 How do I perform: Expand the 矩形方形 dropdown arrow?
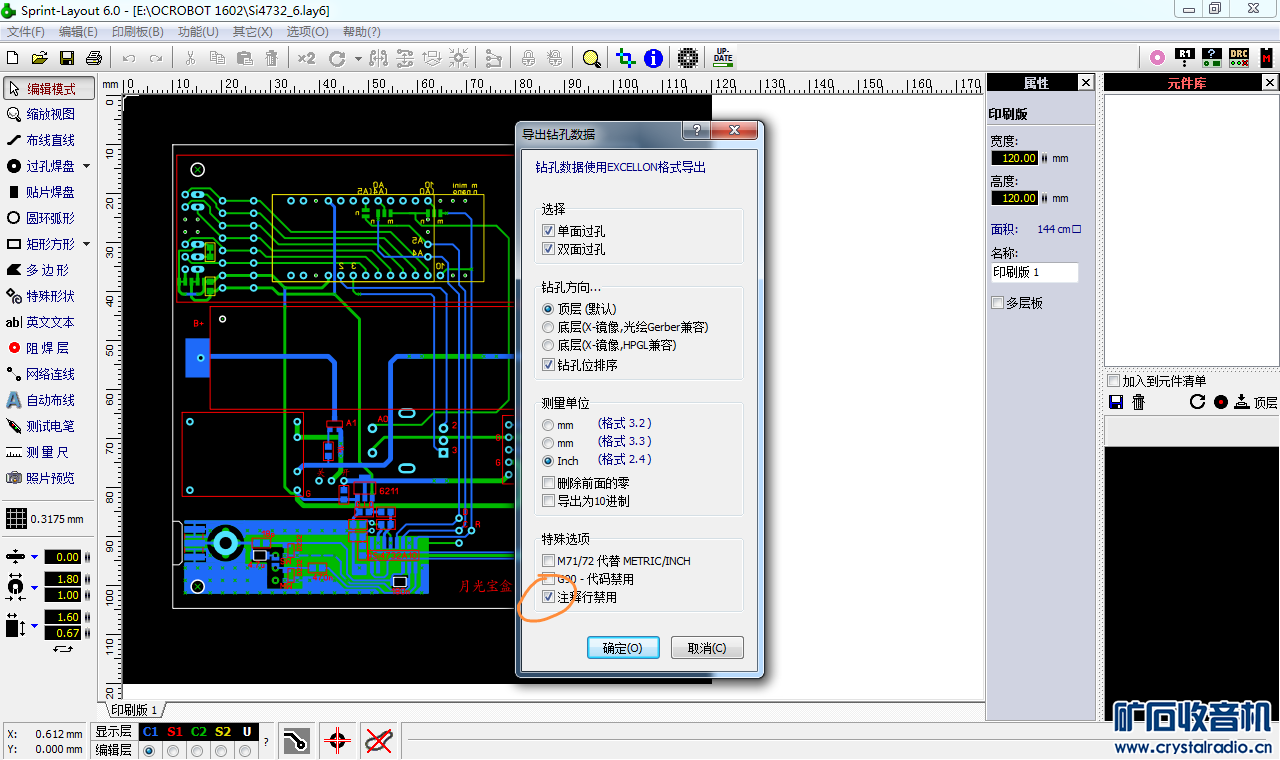pyautogui.click(x=86, y=244)
